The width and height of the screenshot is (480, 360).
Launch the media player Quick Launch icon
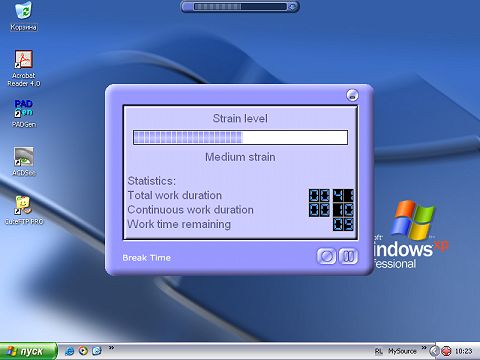(83, 351)
